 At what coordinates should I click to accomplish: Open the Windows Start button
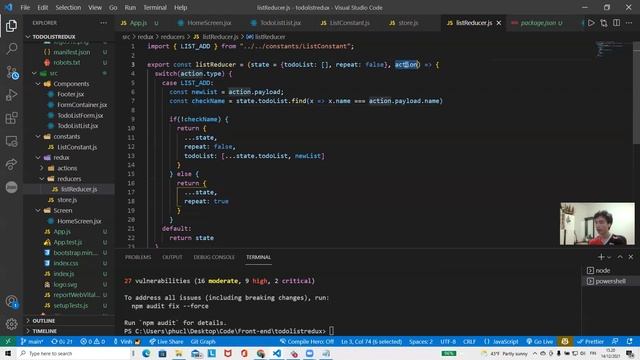coord(8,353)
